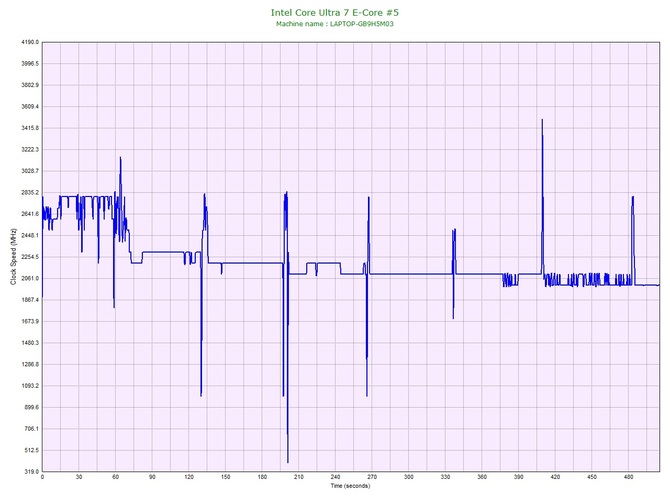Screen dimensions: 670x503
Task: Click the 1480.3 y-axis value
Action: click(30, 343)
